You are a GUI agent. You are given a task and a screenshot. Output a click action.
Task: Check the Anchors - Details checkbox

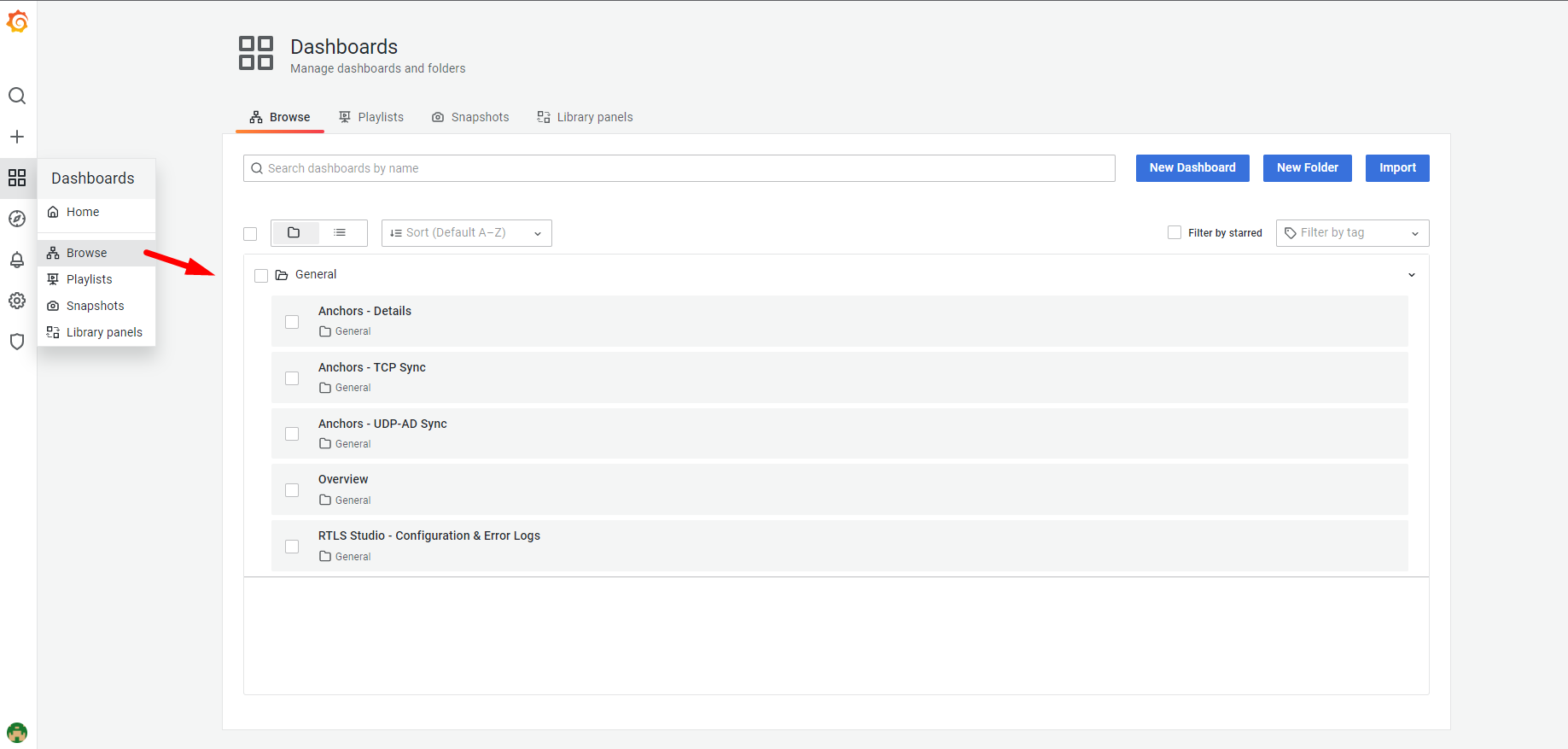click(x=292, y=322)
